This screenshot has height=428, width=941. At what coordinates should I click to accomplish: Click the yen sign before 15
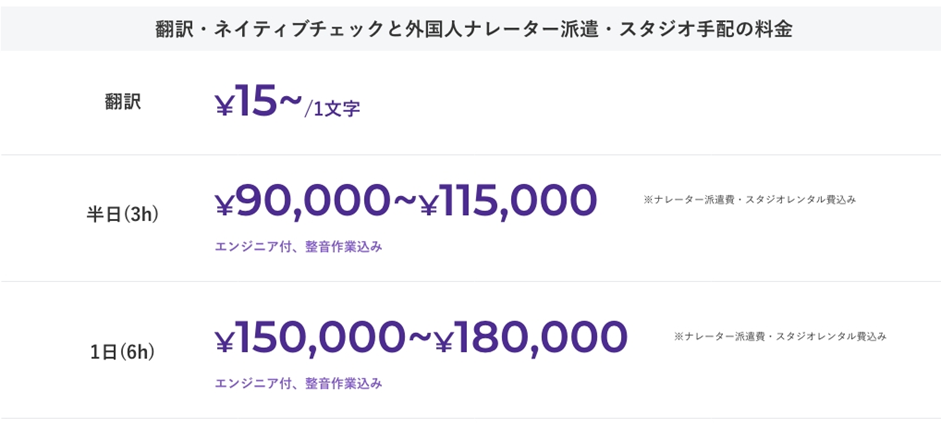[x=224, y=105]
